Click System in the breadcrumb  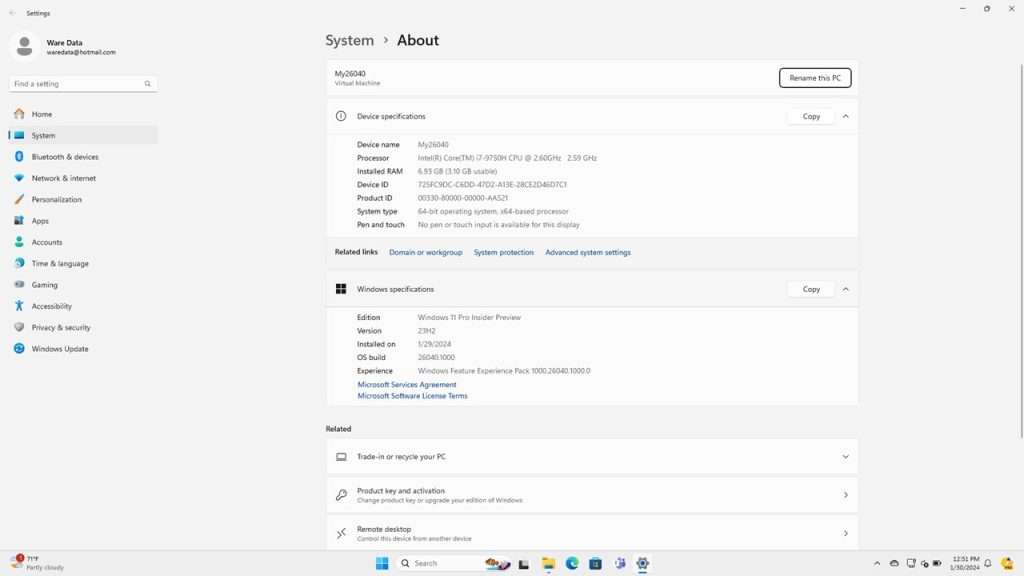pos(349,40)
